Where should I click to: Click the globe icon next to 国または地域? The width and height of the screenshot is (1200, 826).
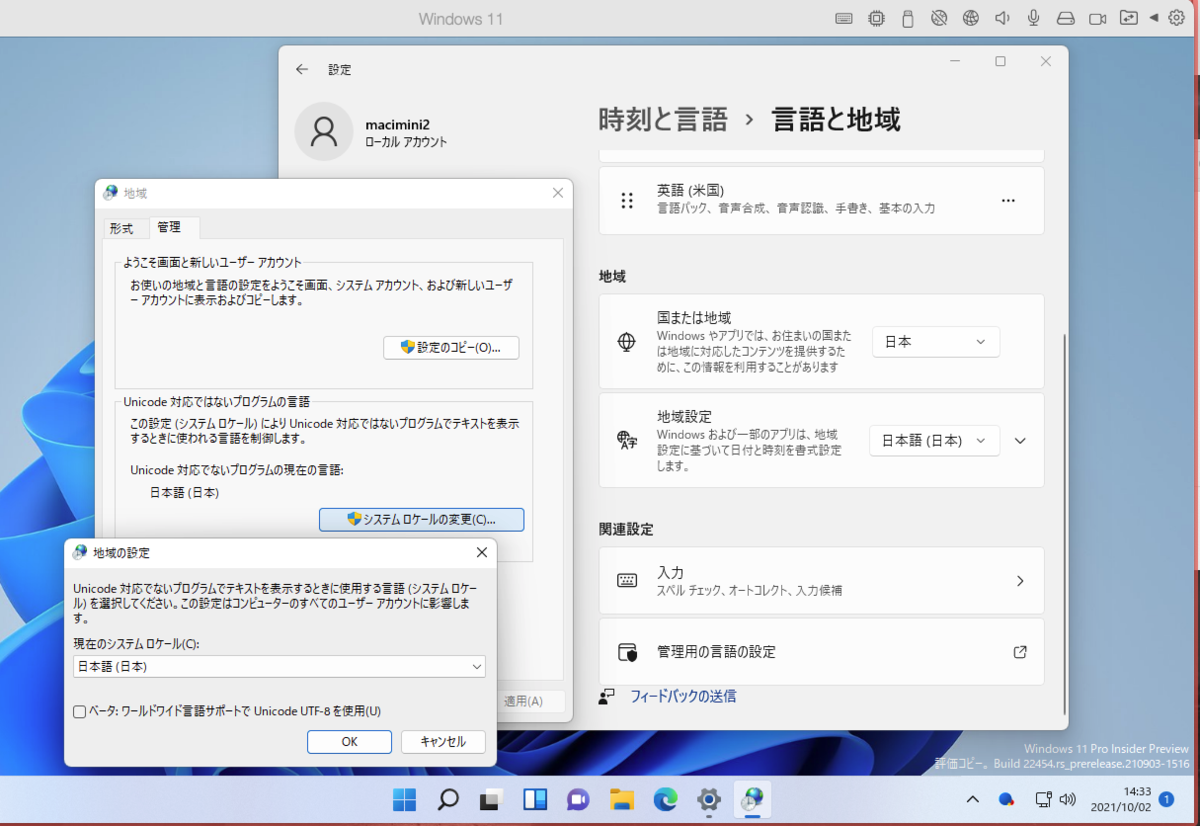(627, 342)
